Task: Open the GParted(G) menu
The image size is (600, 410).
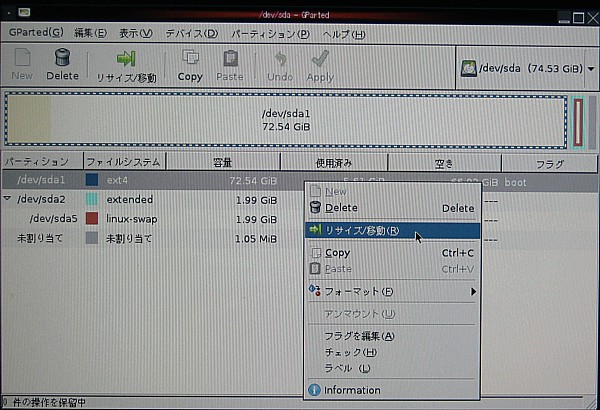Action: pyautogui.click(x=36, y=33)
